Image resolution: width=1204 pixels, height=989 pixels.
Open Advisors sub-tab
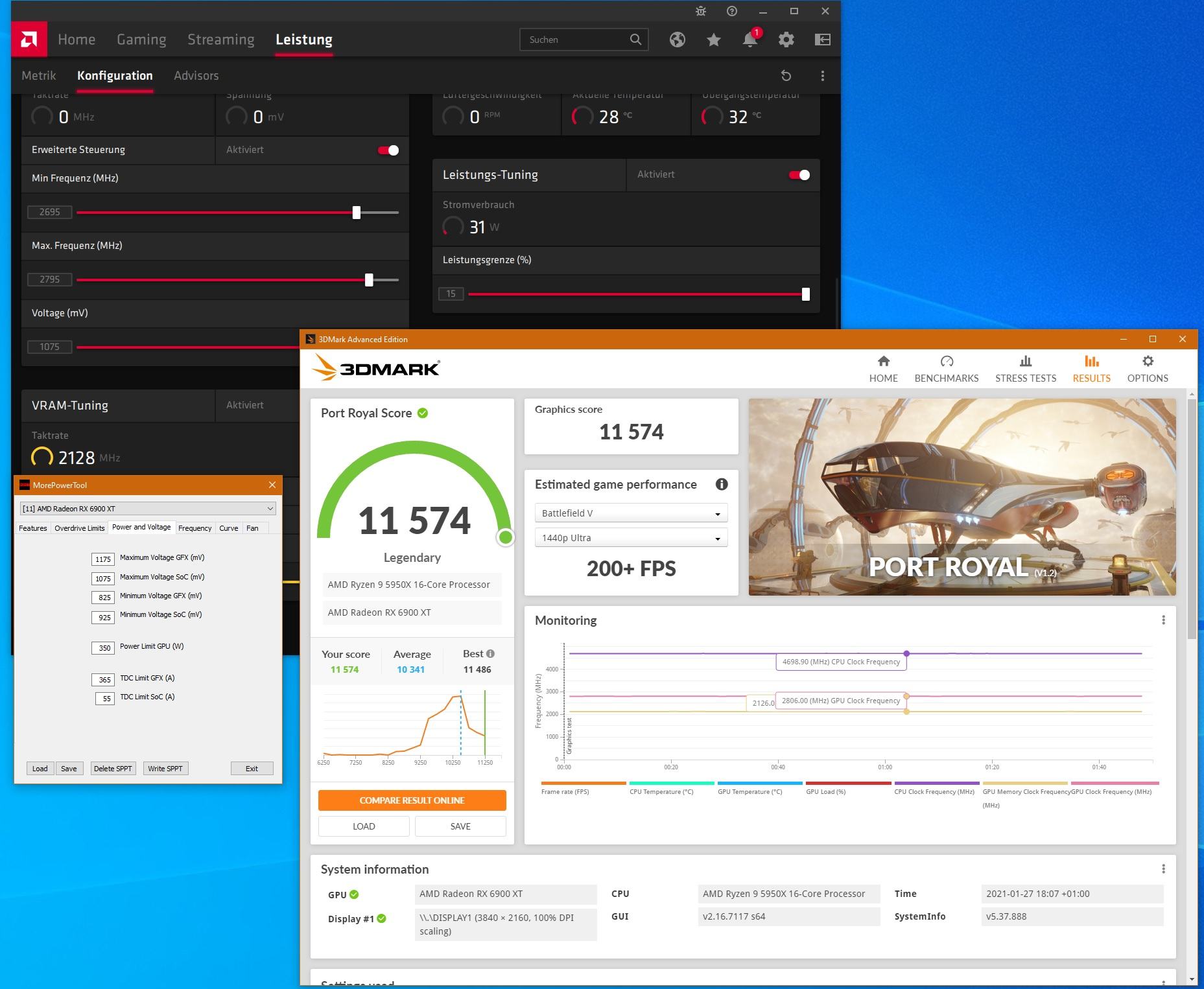coord(196,76)
